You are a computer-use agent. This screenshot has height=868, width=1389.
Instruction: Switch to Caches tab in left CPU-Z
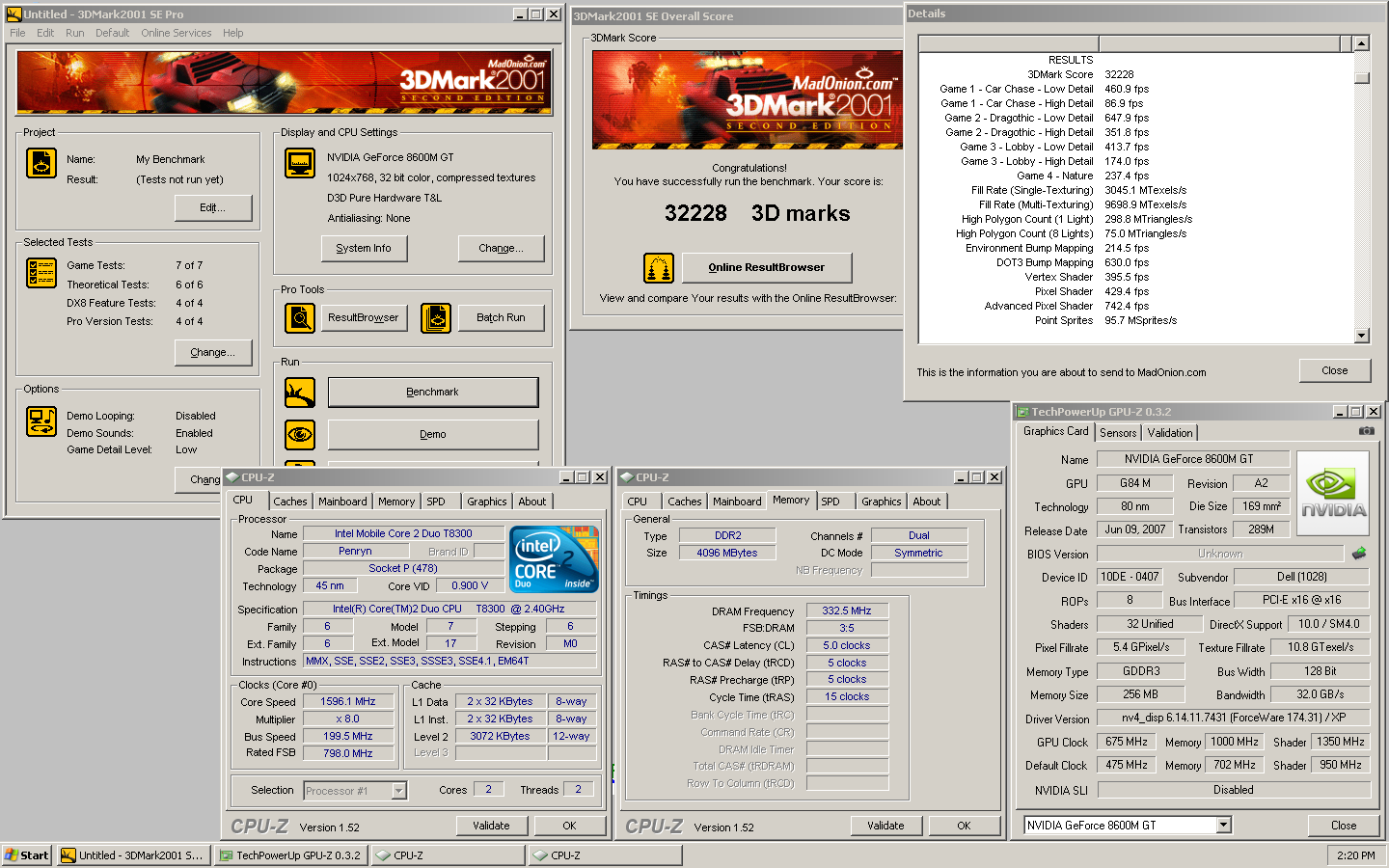[290, 502]
